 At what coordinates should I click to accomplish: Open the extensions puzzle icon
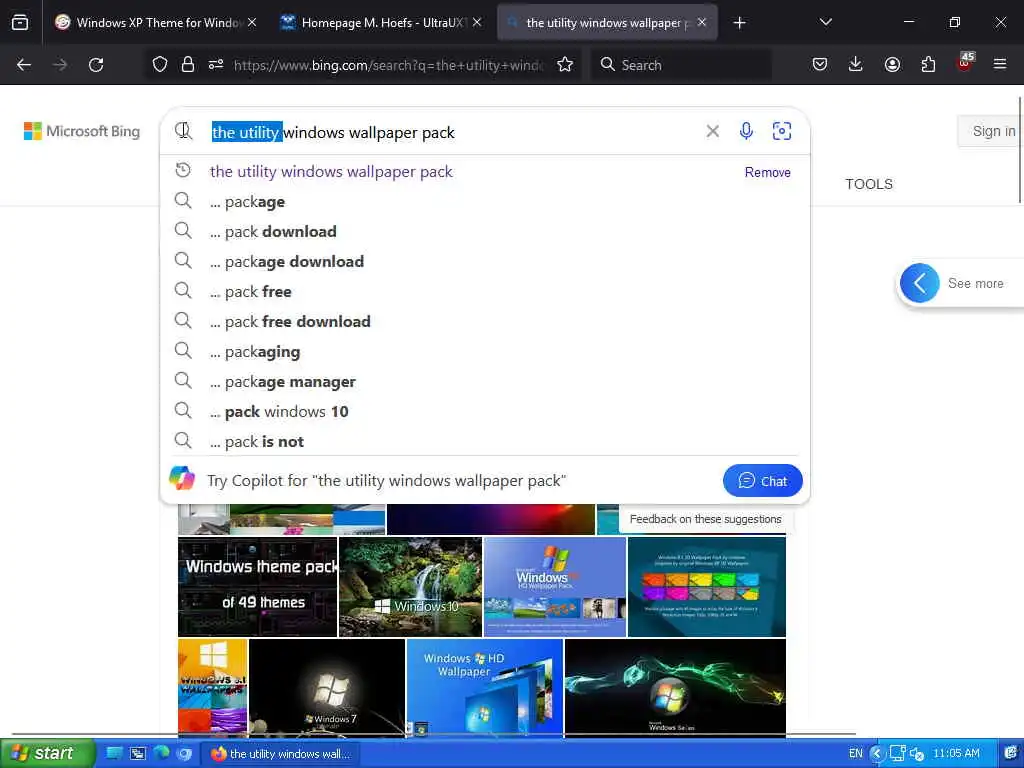point(928,65)
